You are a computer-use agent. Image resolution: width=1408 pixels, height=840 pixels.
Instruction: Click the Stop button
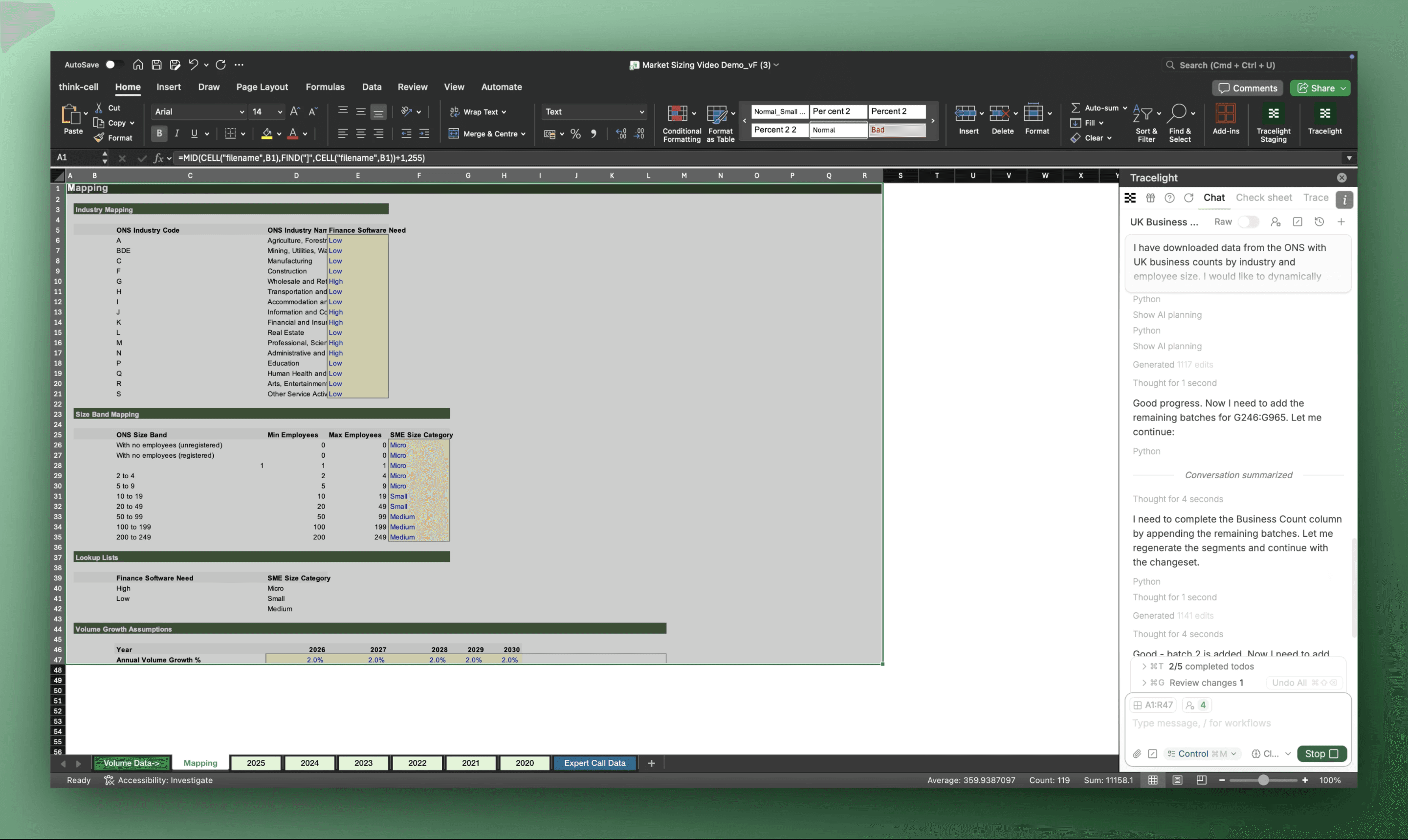pyautogui.click(x=1320, y=753)
